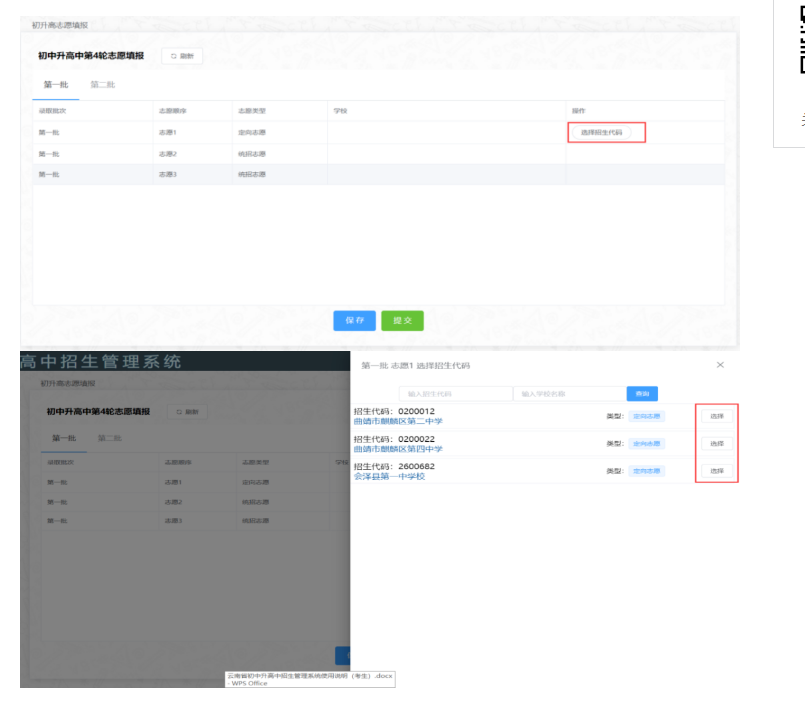The height and width of the screenshot is (713, 805).
Task: Choose 选择 for enrollment code 0200012
Action: [x=716, y=416]
